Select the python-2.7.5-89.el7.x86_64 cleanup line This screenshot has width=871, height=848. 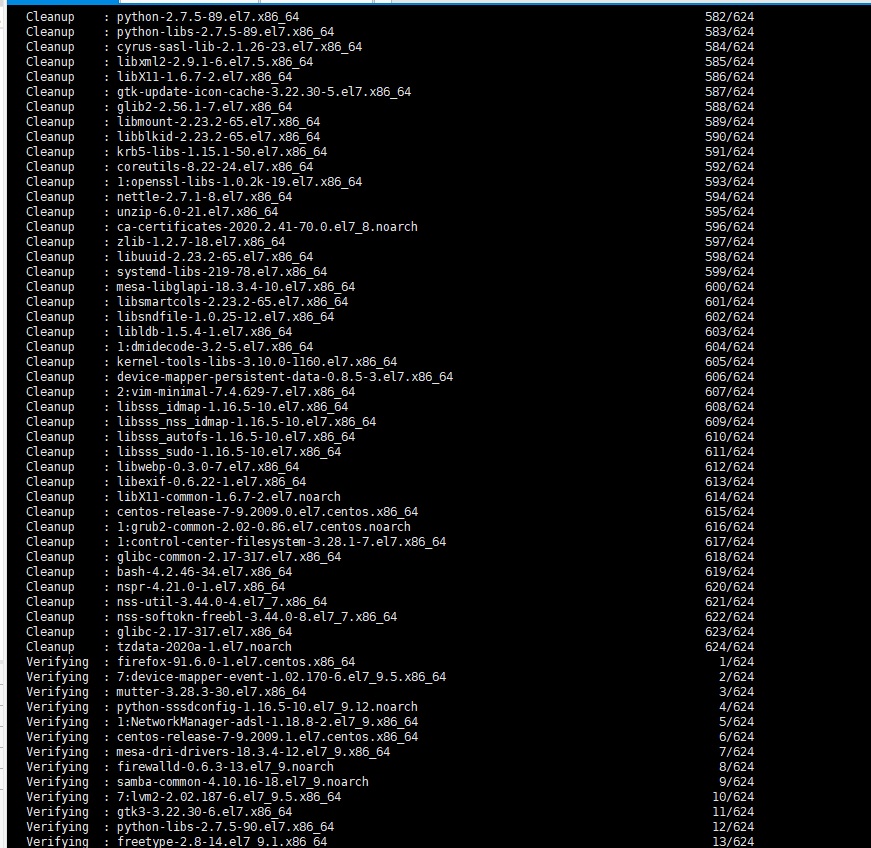point(208,17)
